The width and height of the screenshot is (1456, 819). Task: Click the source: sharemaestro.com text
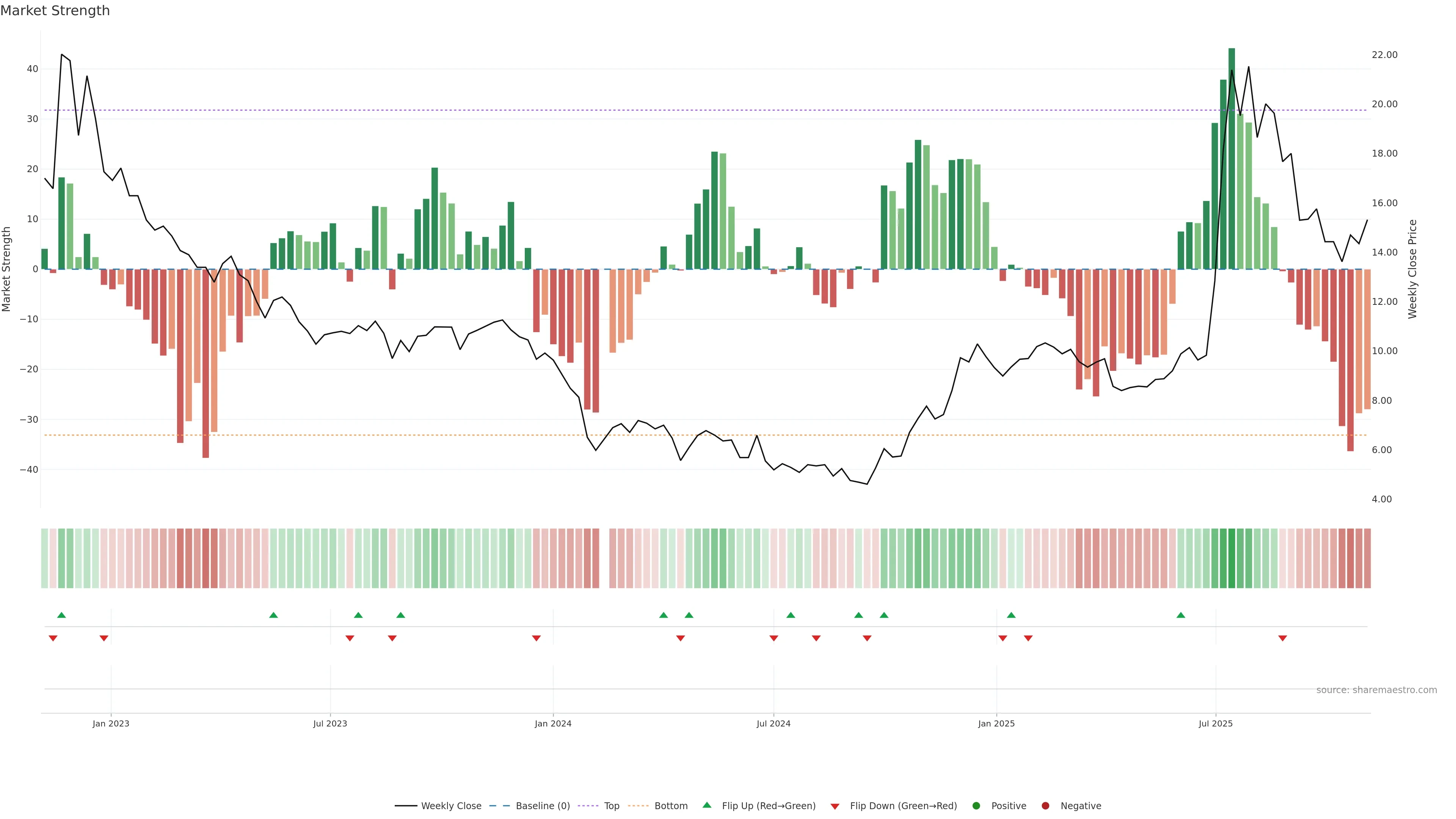(x=1376, y=690)
